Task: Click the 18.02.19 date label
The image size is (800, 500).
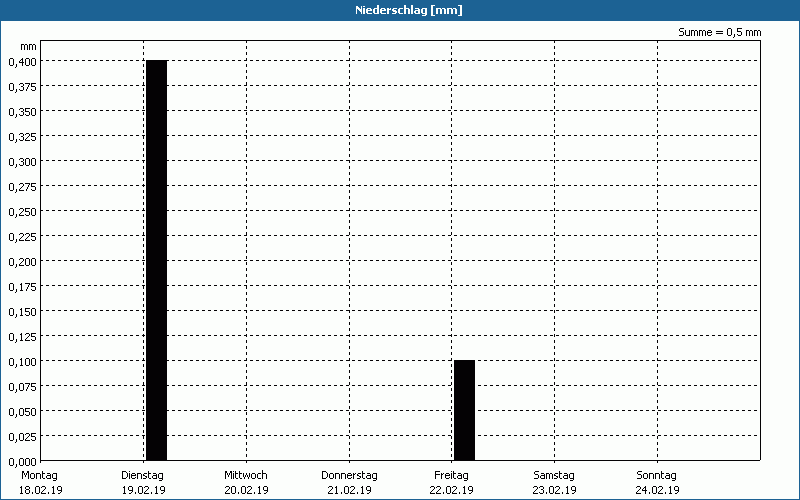Action: coord(41,490)
